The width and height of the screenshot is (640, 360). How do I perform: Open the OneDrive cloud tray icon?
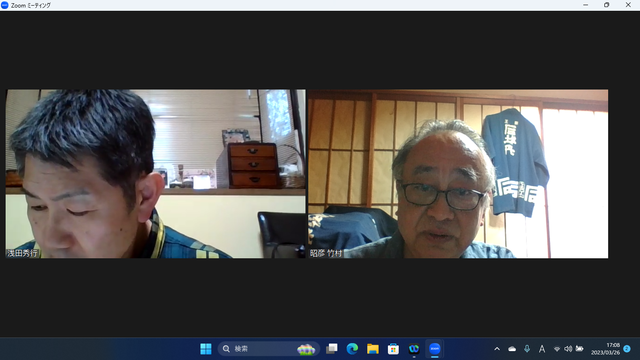coord(512,349)
